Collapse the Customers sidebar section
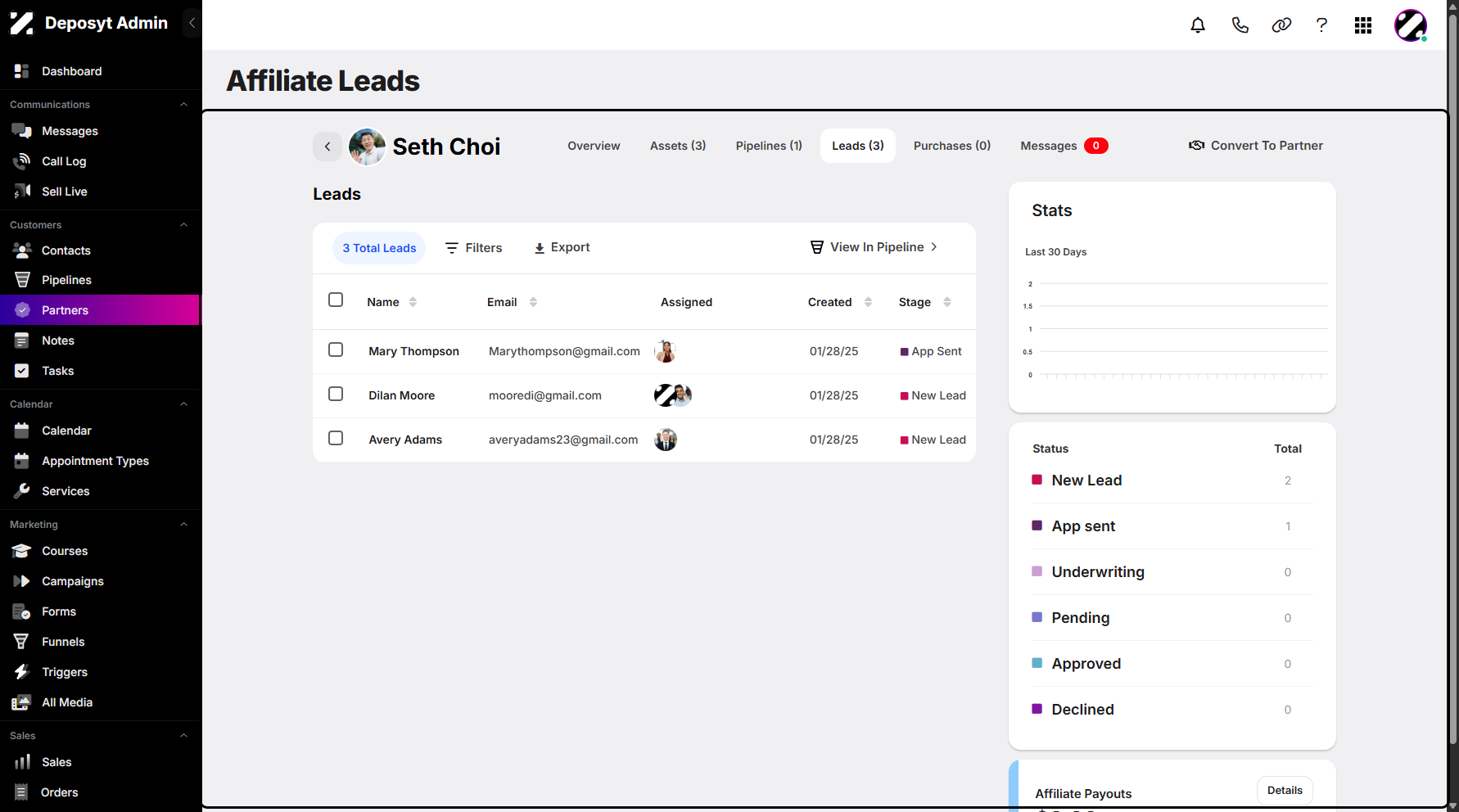This screenshot has width=1459, height=812. coord(184,225)
